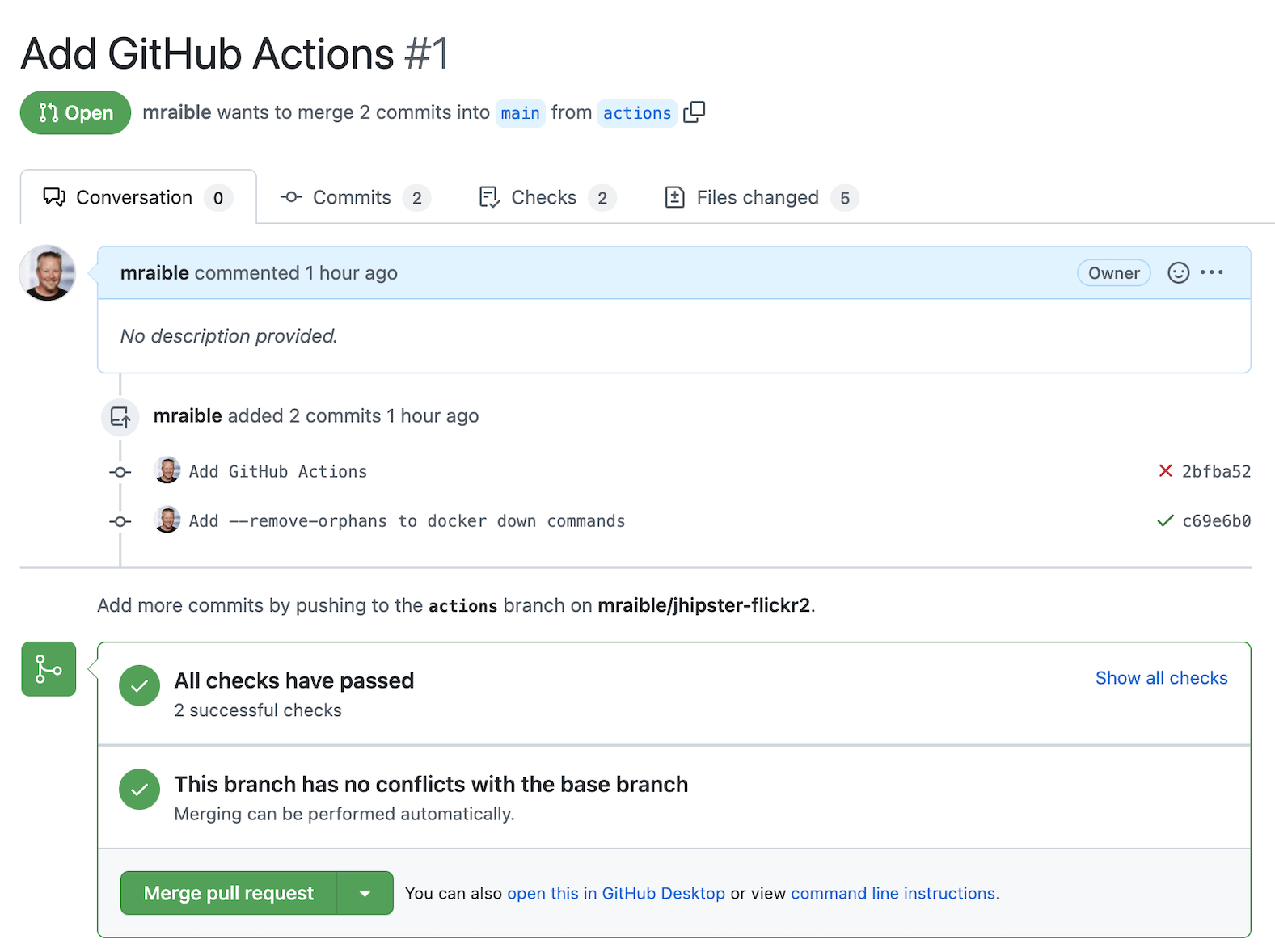The height and width of the screenshot is (952, 1275).
Task: Click the main base branch label
Action: (520, 113)
